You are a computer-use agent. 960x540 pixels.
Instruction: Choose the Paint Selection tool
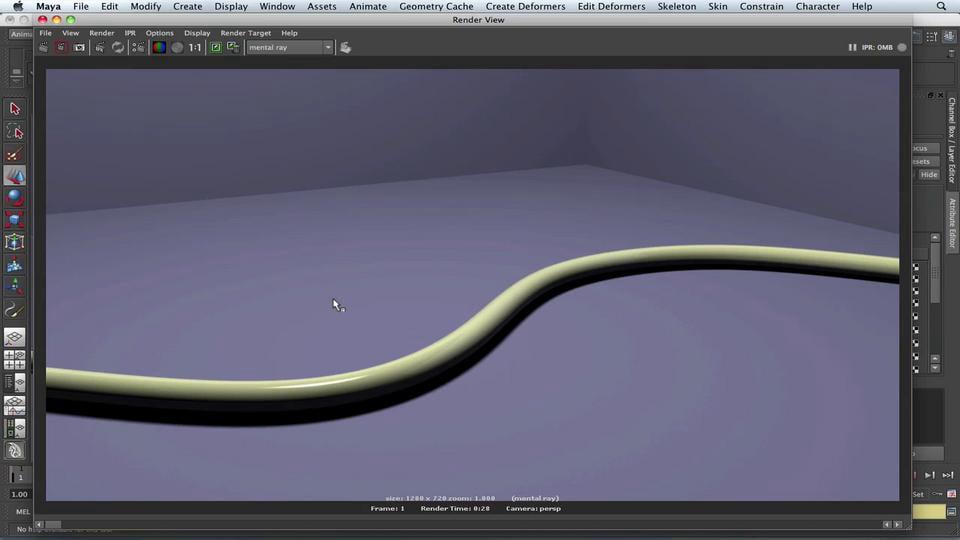pyautogui.click(x=15, y=154)
